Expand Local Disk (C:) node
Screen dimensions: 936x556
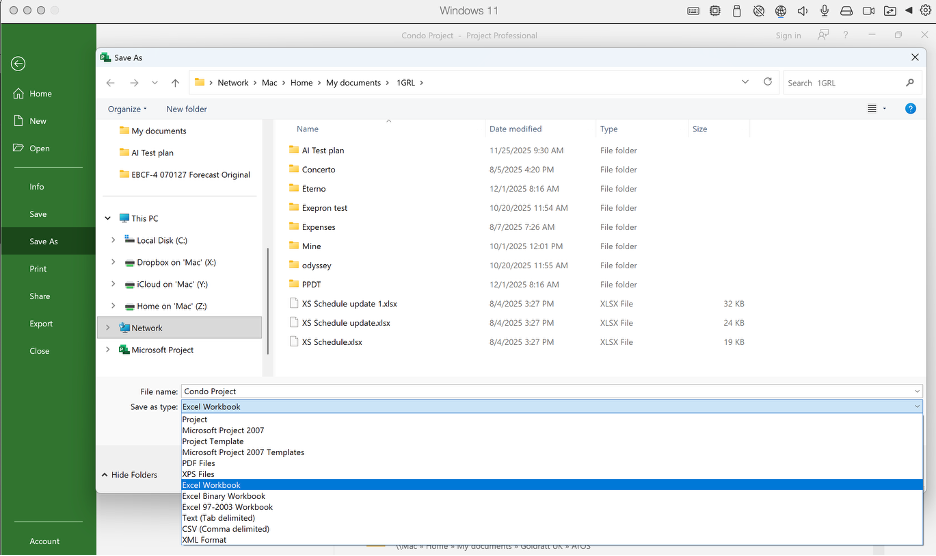click(x=113, y=240)
